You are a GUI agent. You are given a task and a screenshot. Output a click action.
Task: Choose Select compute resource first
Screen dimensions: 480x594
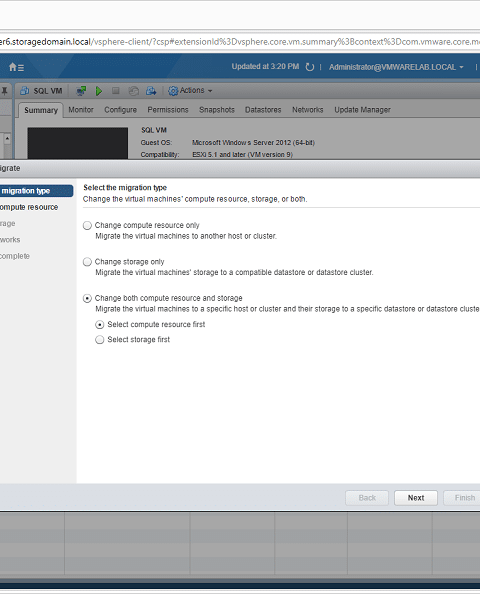click(100, 325)
